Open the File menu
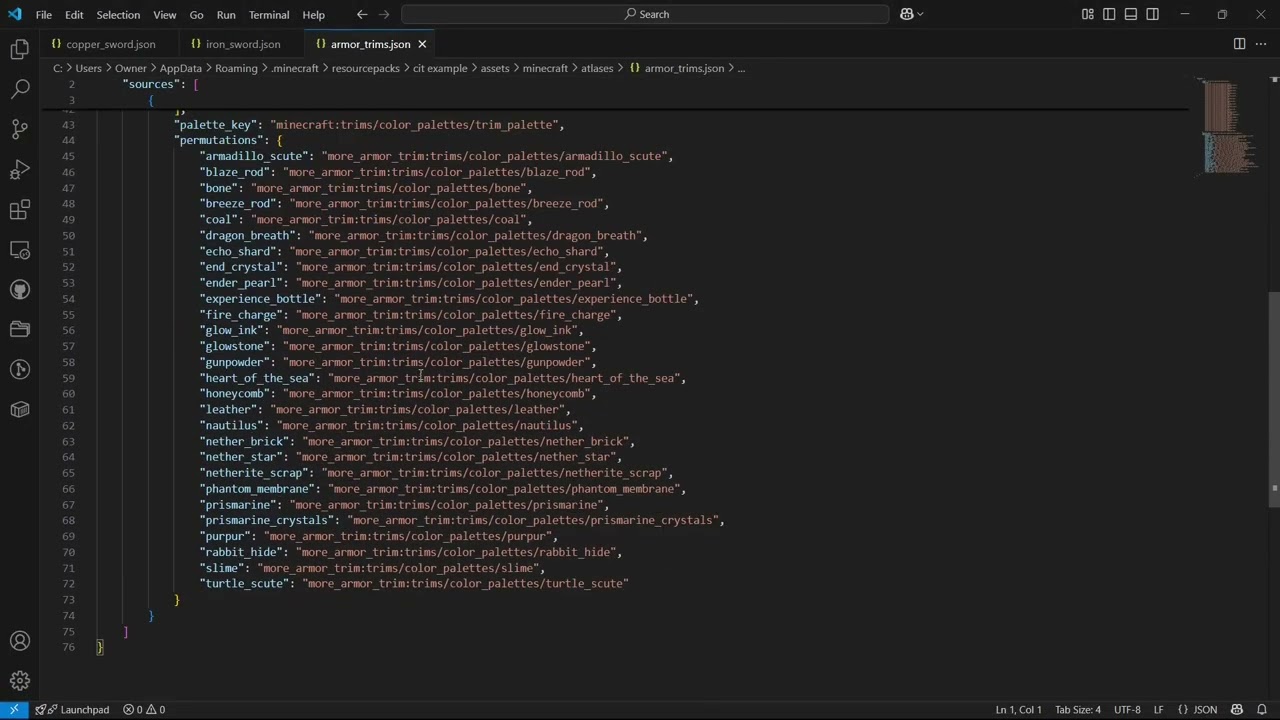The height and width of the screenshot is (720, 1280). pyautogui.click(x=44, y=15)
